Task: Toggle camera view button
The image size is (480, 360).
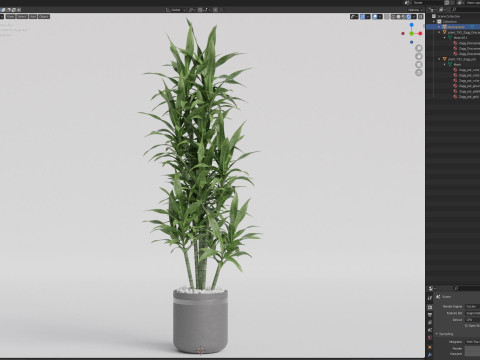Action: pos(419,64)
